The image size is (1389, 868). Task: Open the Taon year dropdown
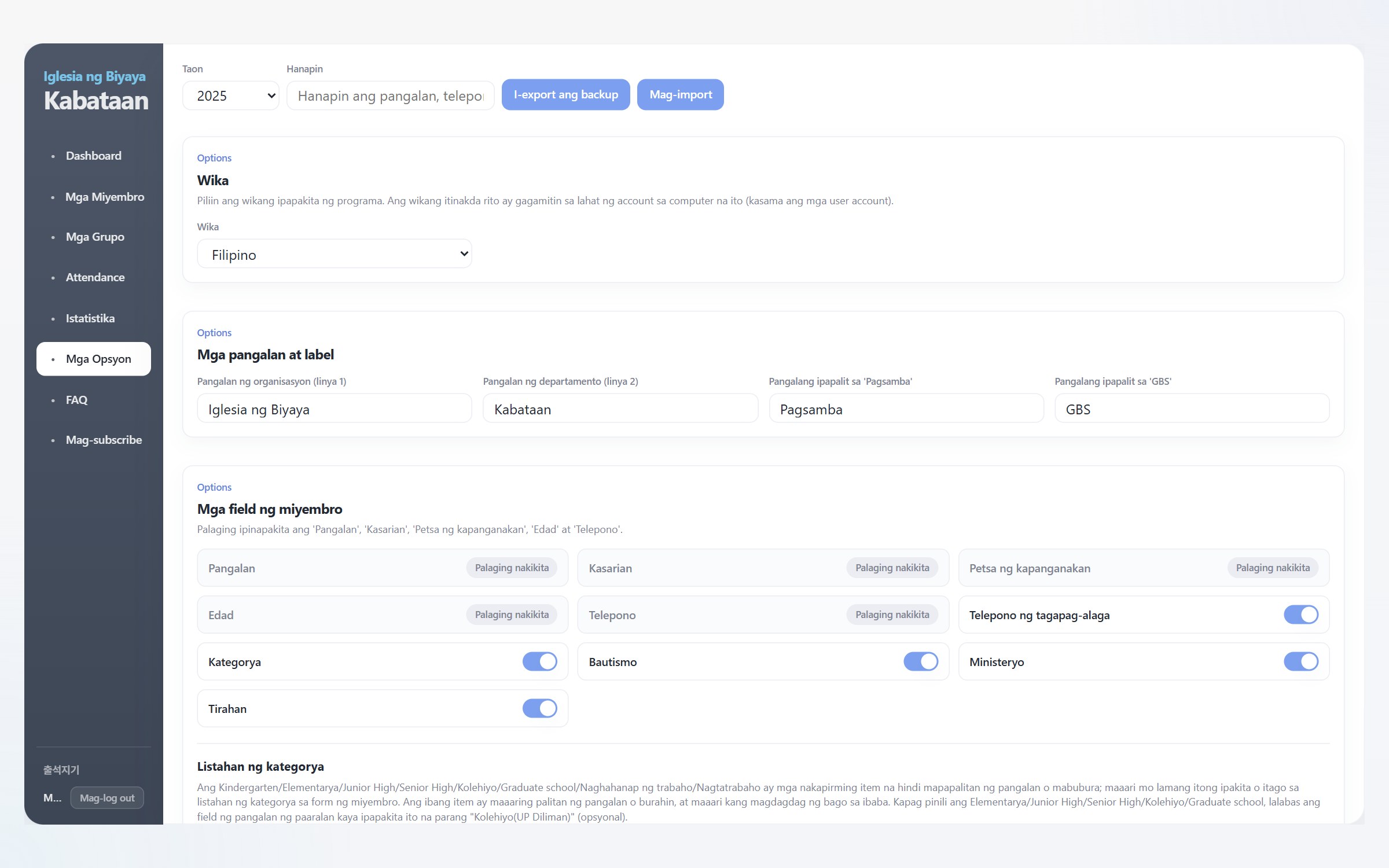pos(231,95)
